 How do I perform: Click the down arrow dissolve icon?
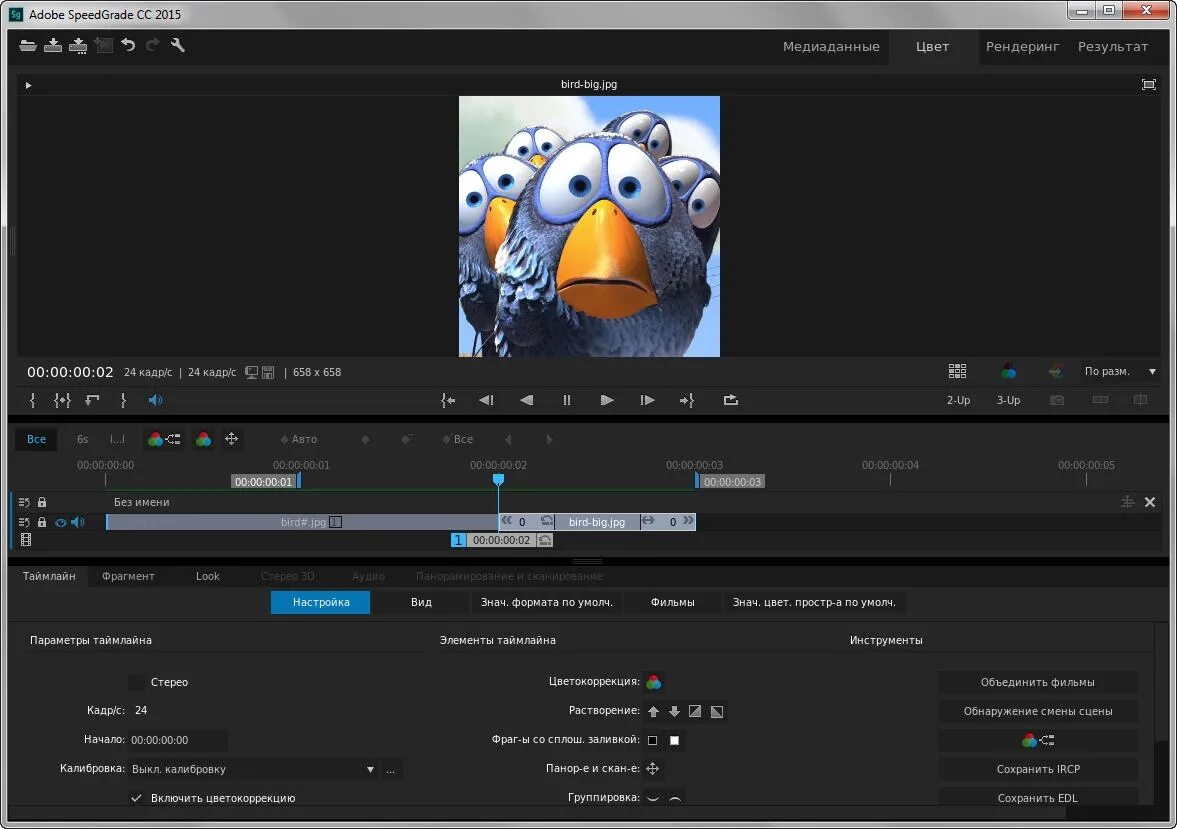coord(674,711)
